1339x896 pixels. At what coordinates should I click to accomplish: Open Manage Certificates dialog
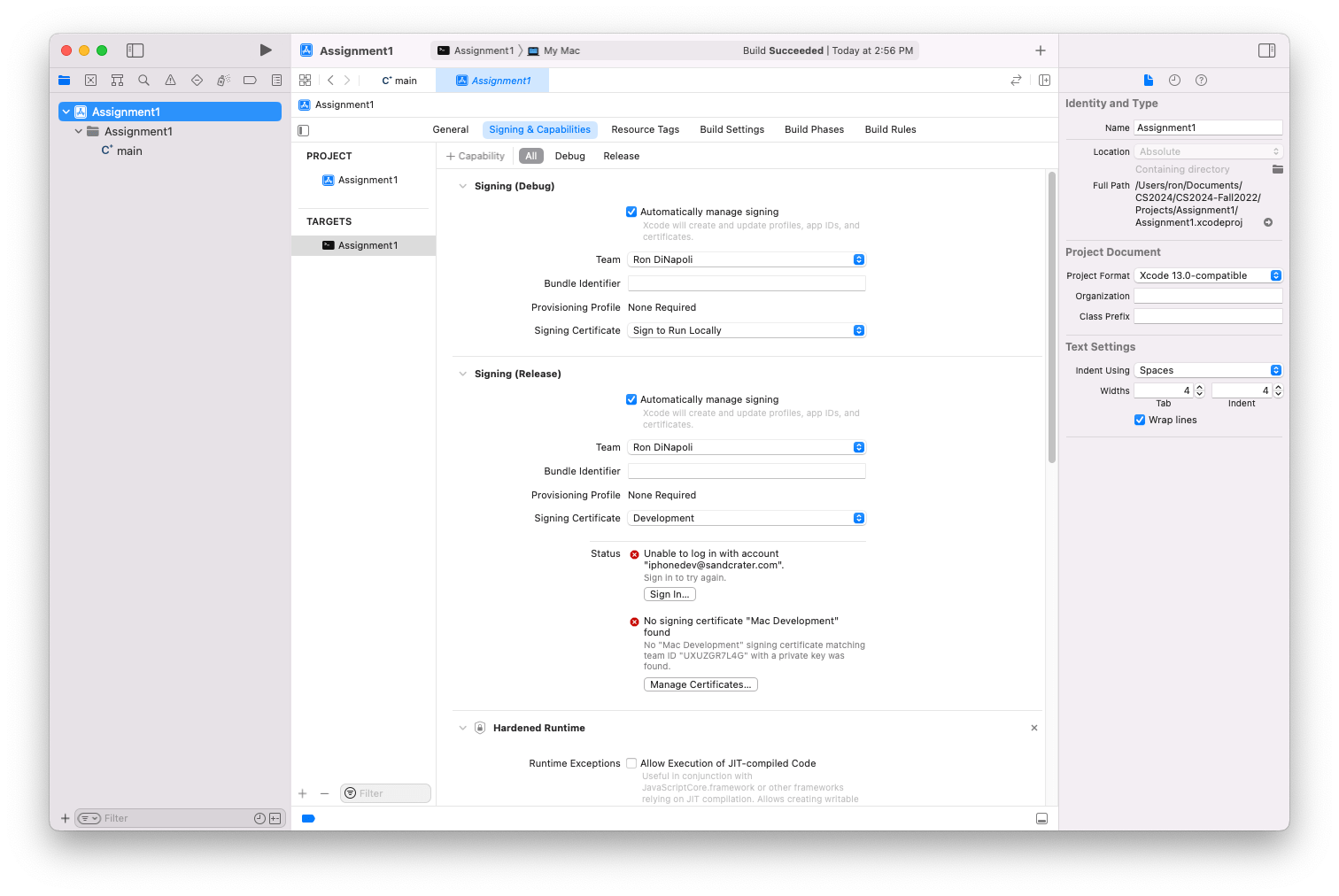[x=700, y=684]
